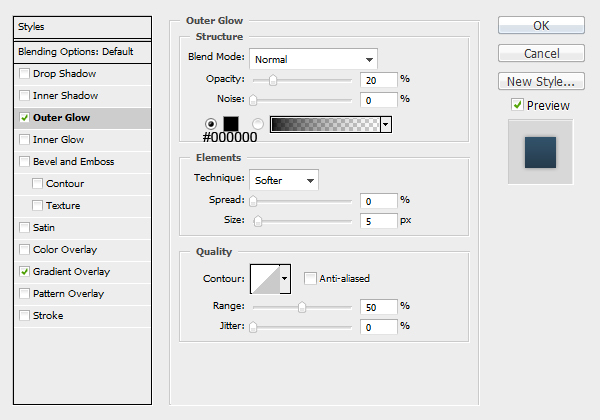Image resolution: width=600 pixels, height=420 pixels.
Task: Enable the Drop Shadow checkbox
Action: [x=24, y=73]
